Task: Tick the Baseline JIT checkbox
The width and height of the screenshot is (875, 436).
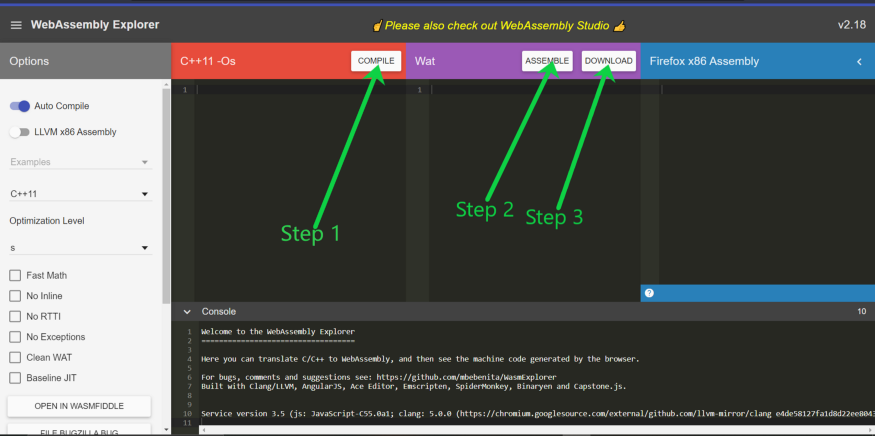Action: coord(15,378)
